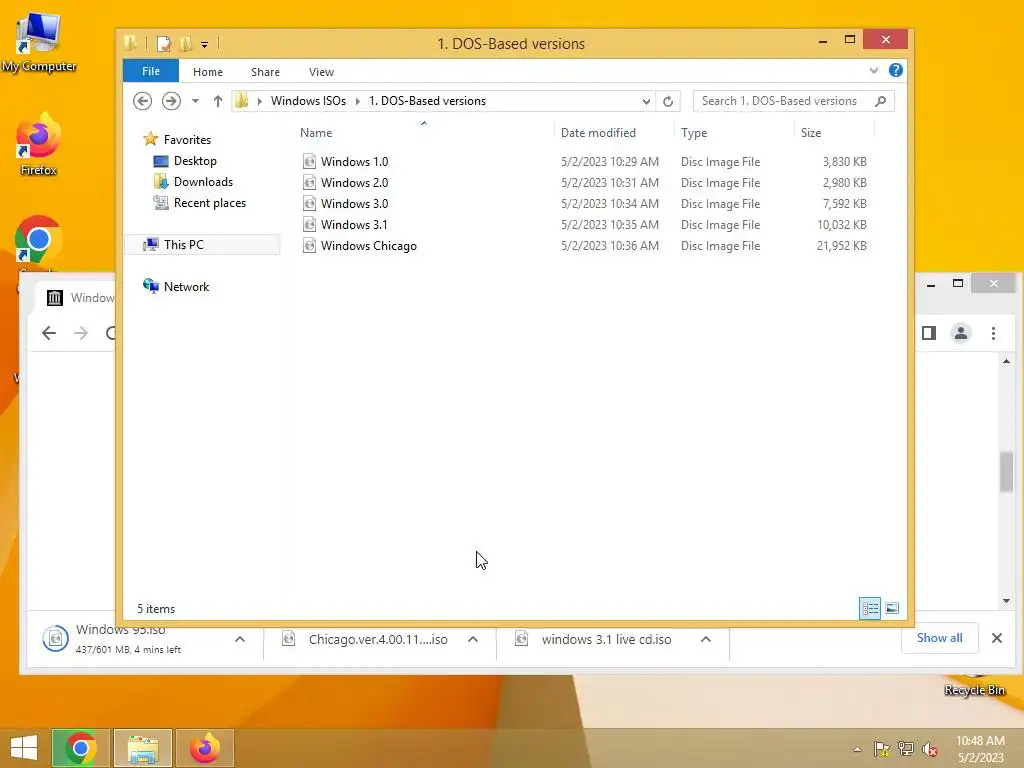1024x768 pixels.
Task: Click the Chrome page vertical scrollbar thumb
Action: coord(1006,472)
